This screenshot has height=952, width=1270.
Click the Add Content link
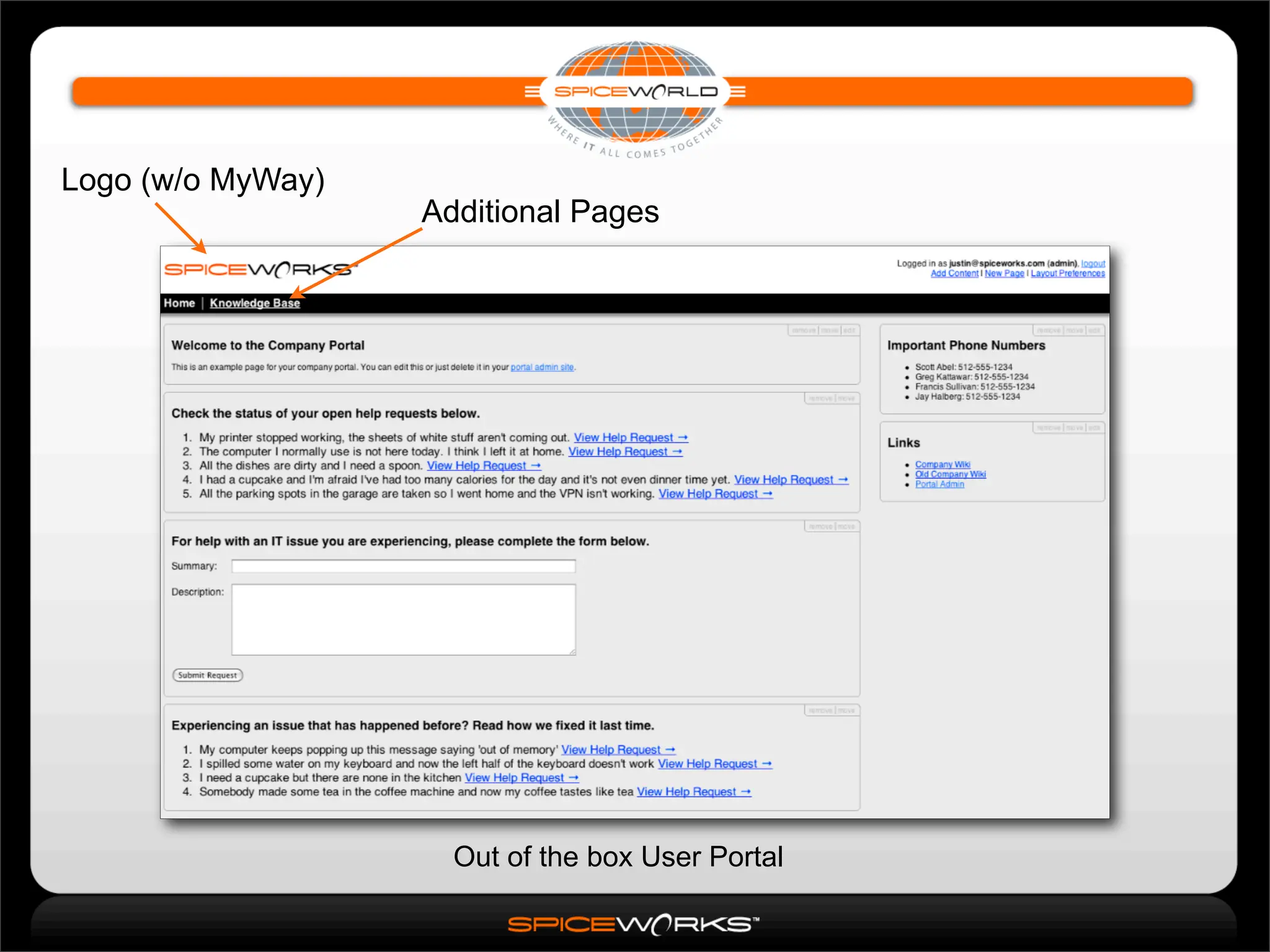tap(954, 273)
